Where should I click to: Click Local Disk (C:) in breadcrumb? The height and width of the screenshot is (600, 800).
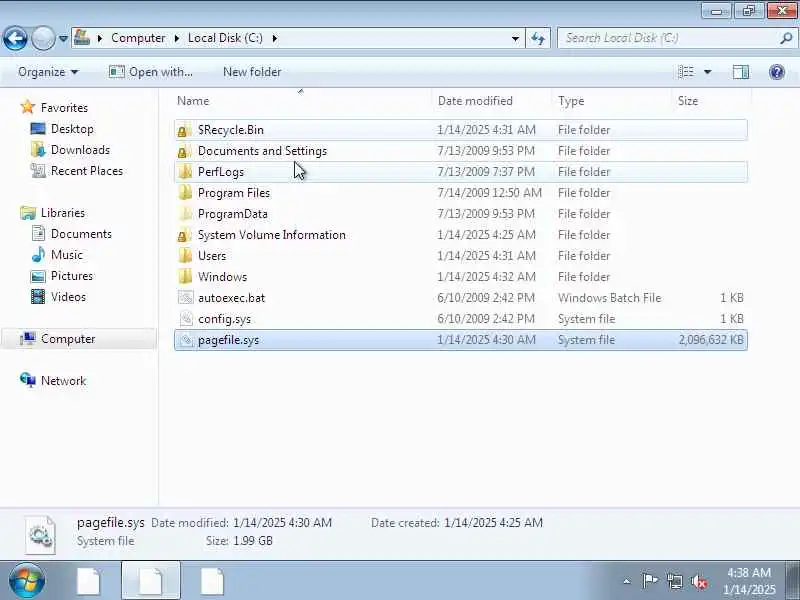(x=225, y=38)
